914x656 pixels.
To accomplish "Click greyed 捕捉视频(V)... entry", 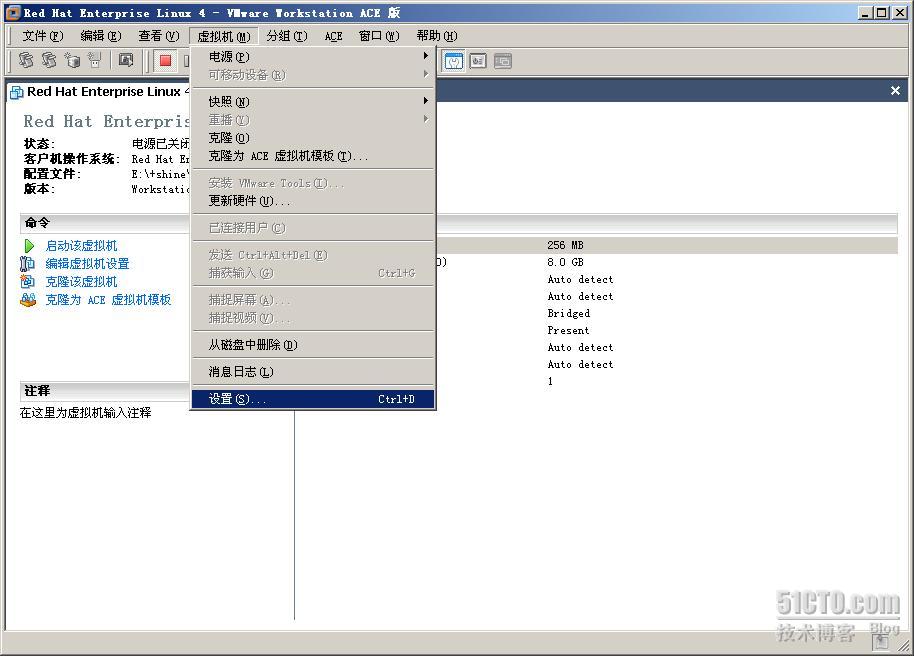I will pyautogui.click(x=313, y=318).
